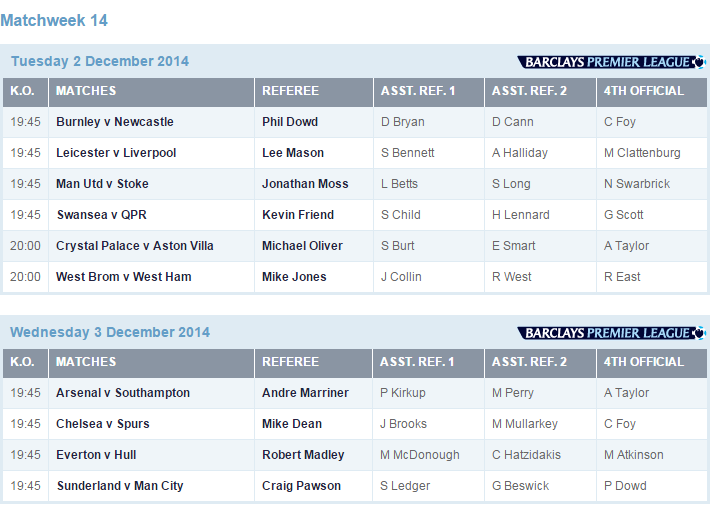Open Leicester v Liverpool fixture

116,153
